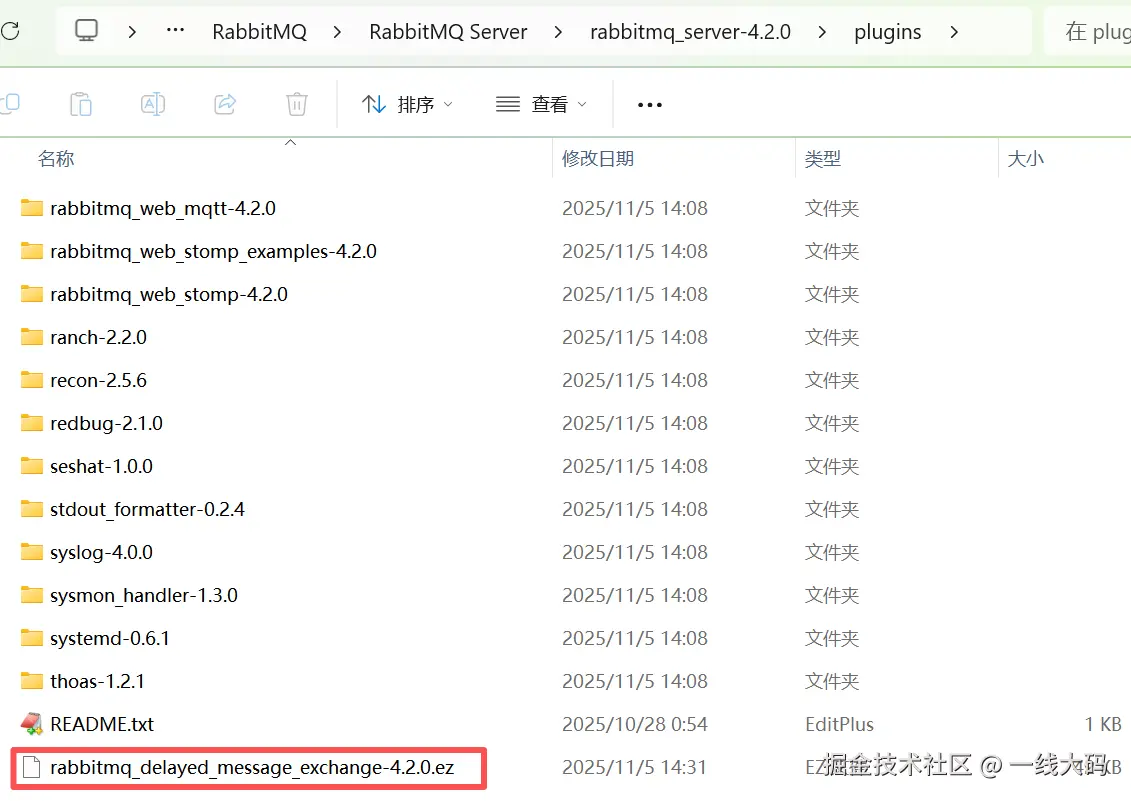Expand chevron after RabbitMQ breadcrumb
Viewport: 1131px width, 801px height.
click(x=337, y=32)
